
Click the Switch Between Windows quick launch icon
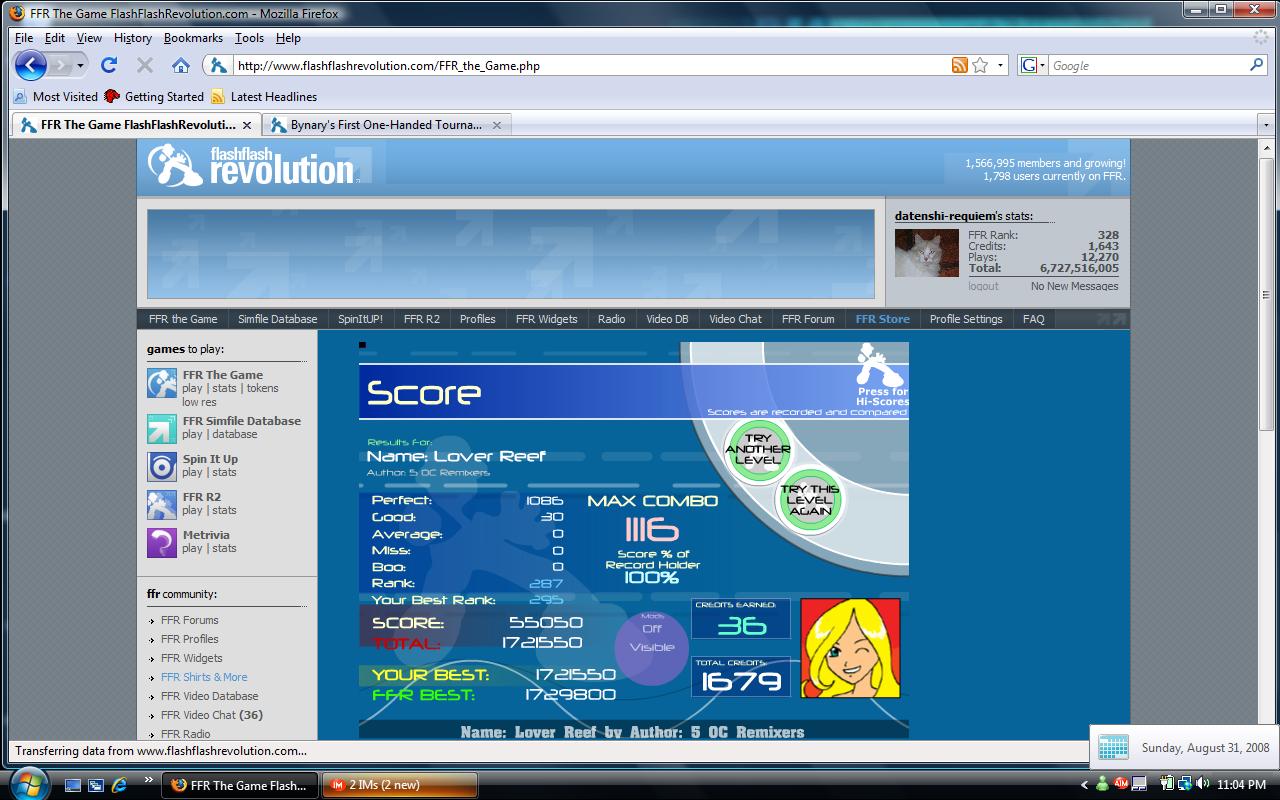point(96,785)
